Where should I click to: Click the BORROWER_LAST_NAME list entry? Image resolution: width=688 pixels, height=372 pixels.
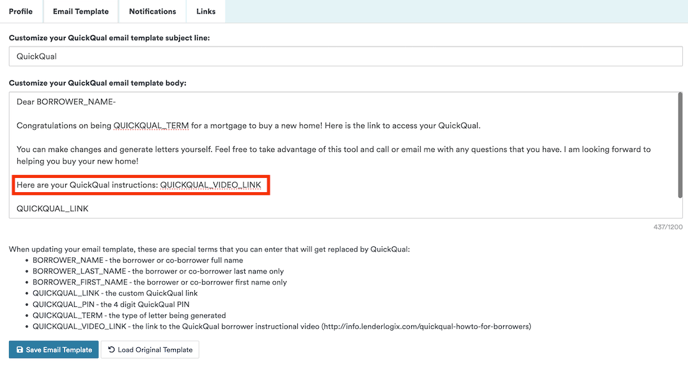(158, 271)
